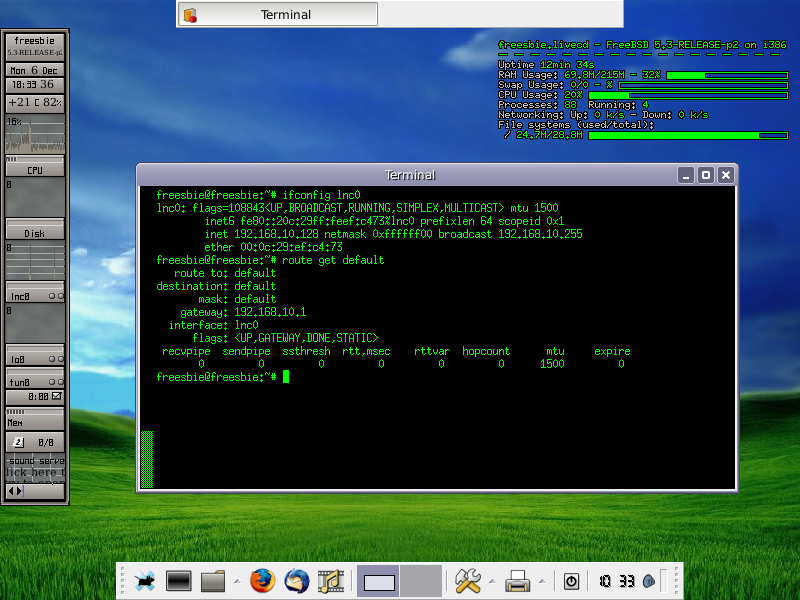Click the 'interface: lnc0' line in the terminal

click(213, 325)
